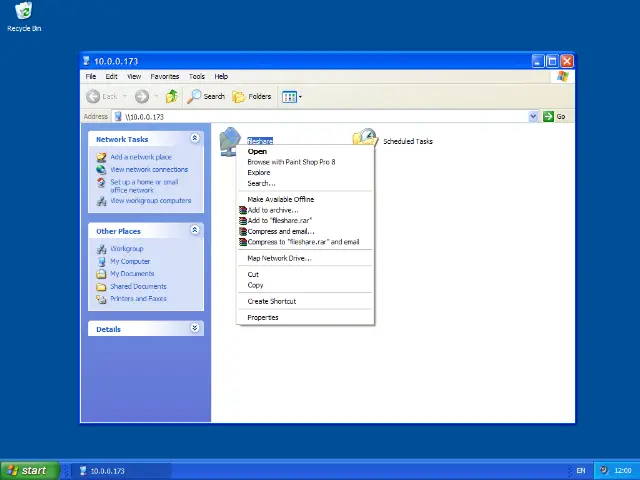Click Set up a home or small office network
640x480 pixels.
coord(144,186)
